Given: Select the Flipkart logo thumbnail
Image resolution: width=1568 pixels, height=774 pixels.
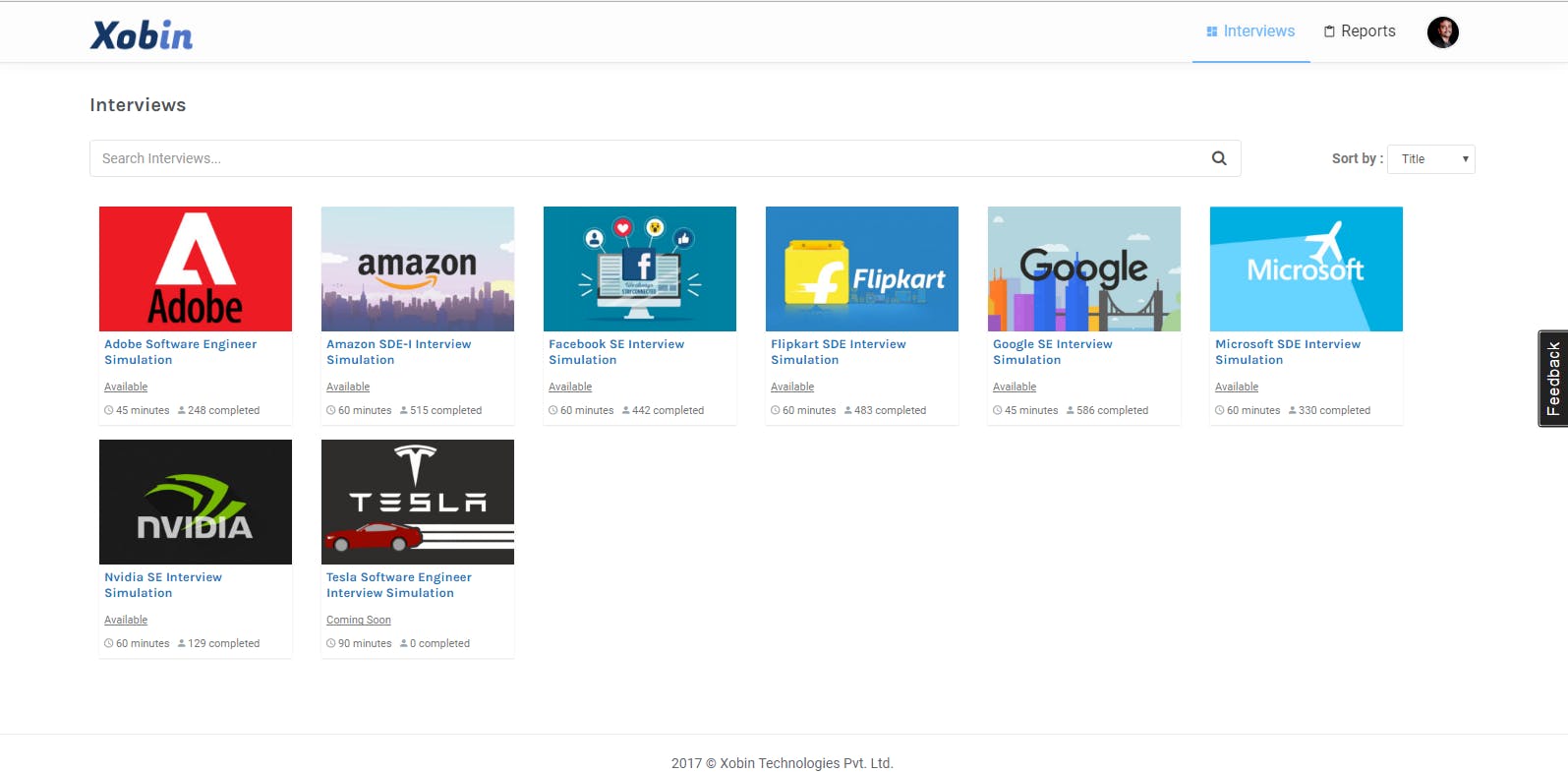Looking at the screenshot, I should [x=862, y=268].
